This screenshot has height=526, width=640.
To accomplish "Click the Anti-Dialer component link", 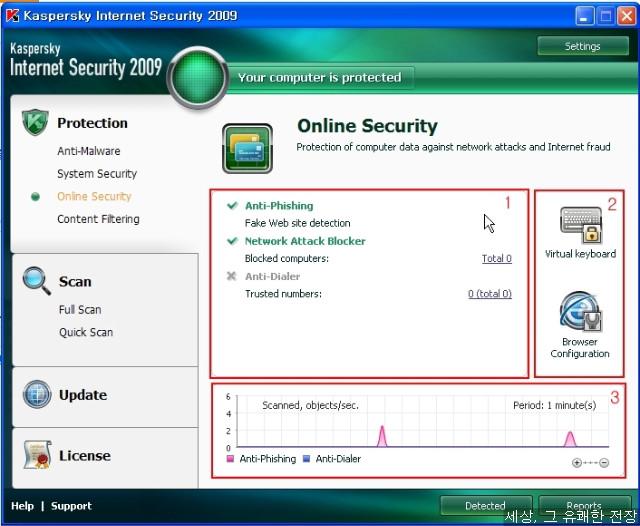I will point(272,276).
